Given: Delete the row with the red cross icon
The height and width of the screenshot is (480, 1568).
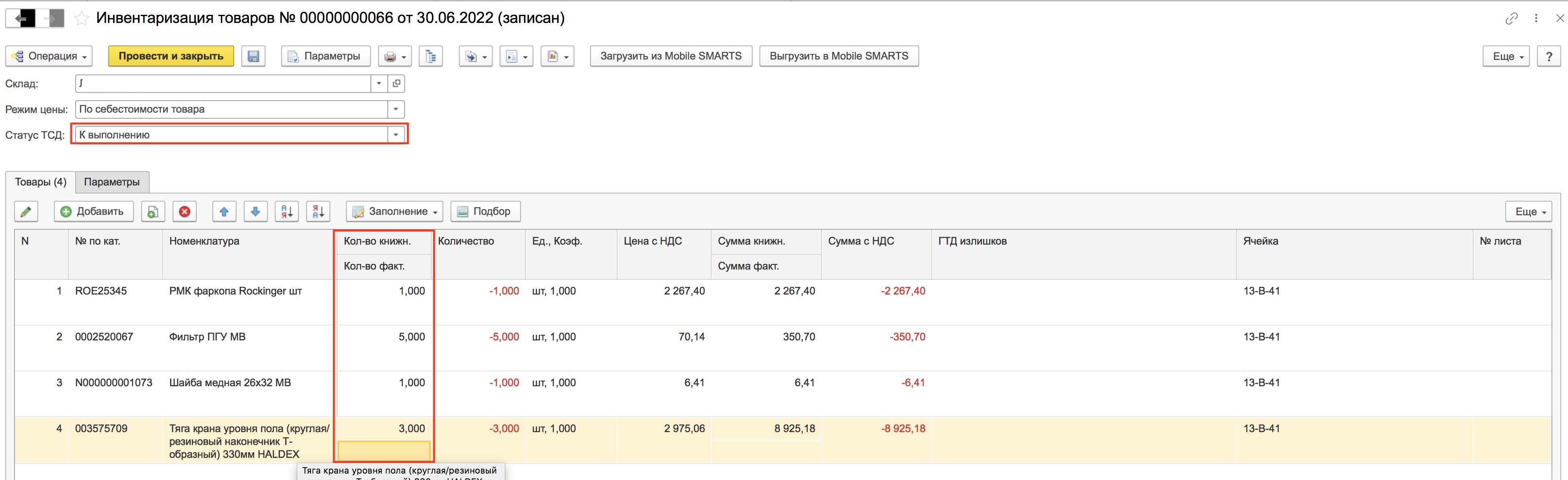Looking at the screenshot, I should point(184,211).
